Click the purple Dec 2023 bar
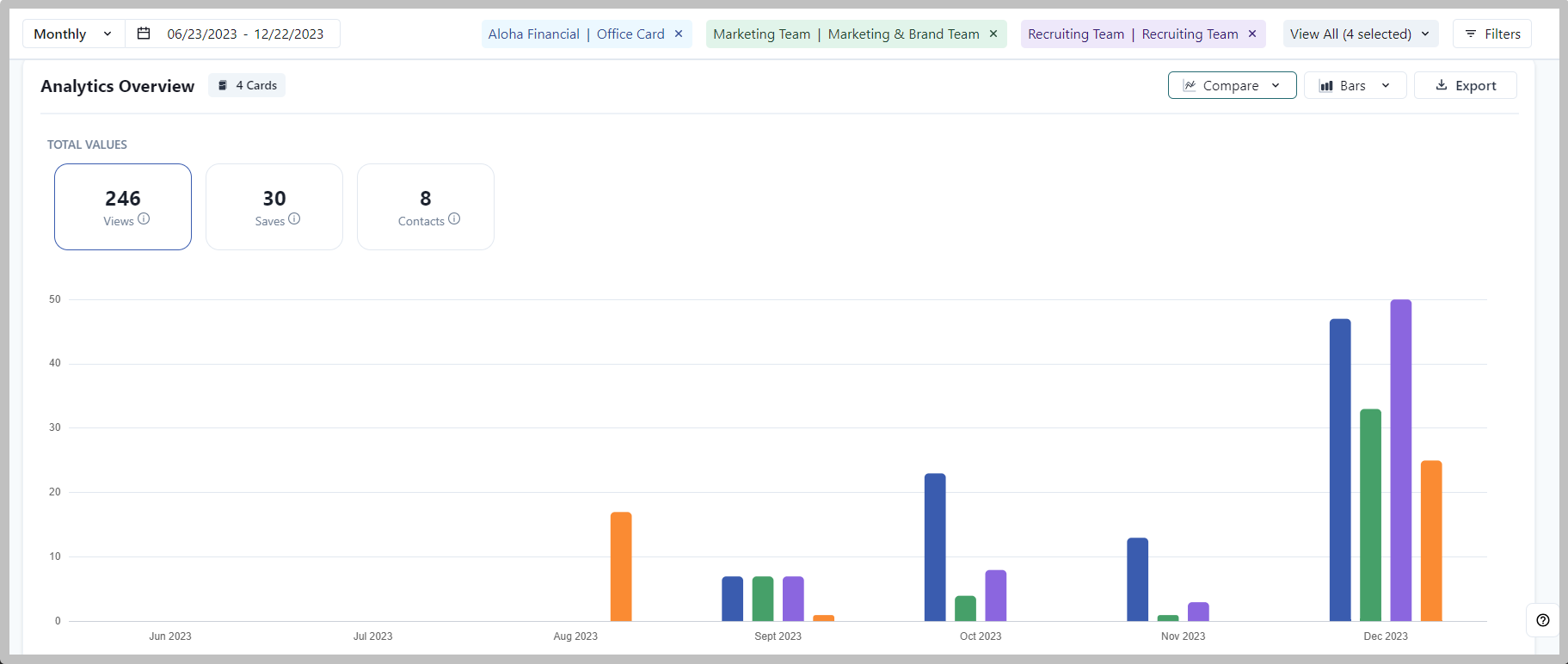Screen dimensions: 1568x664 click(1401, 460)
